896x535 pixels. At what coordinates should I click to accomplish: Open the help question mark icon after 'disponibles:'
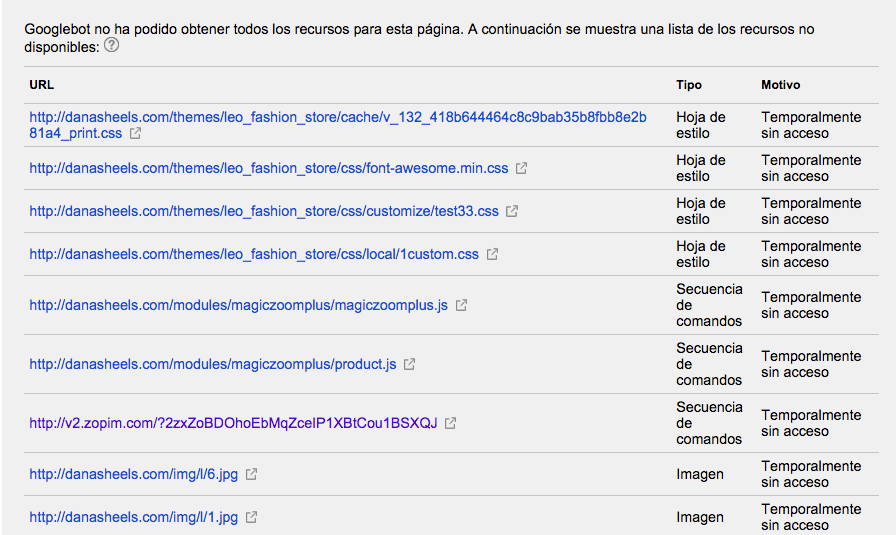(x=112, y=45)
